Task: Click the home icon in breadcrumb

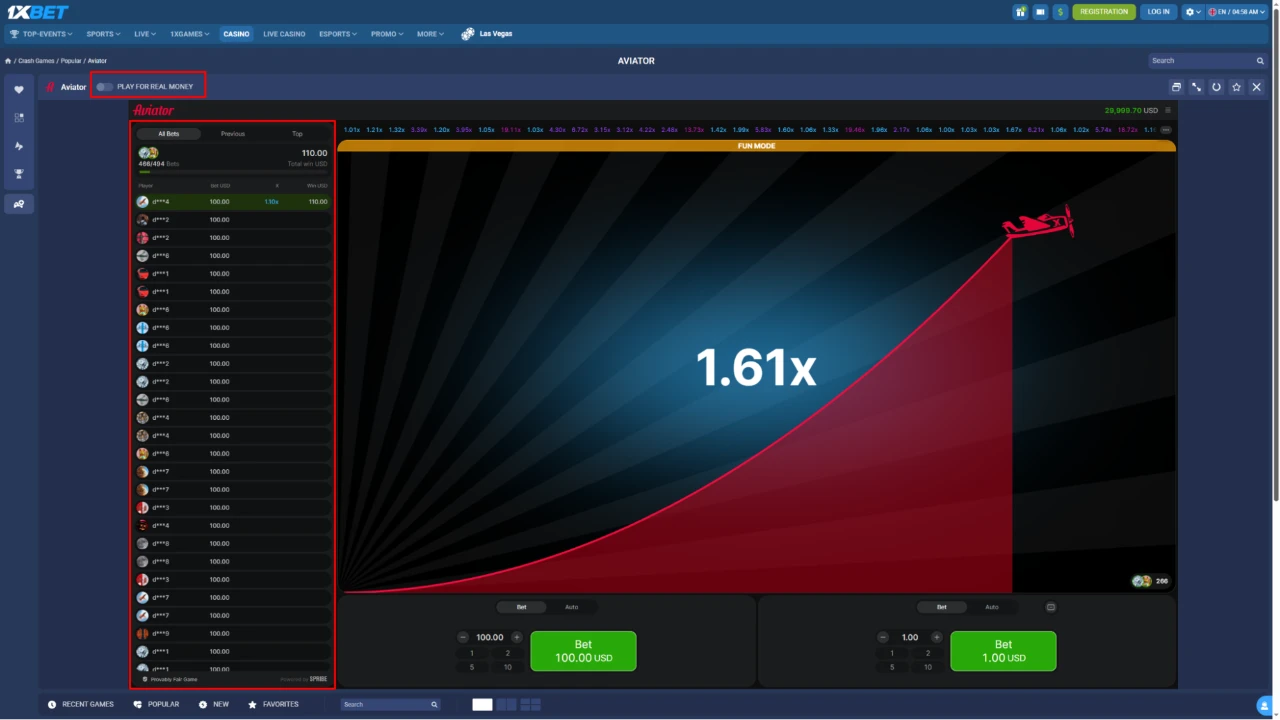Action: [8, 61]
